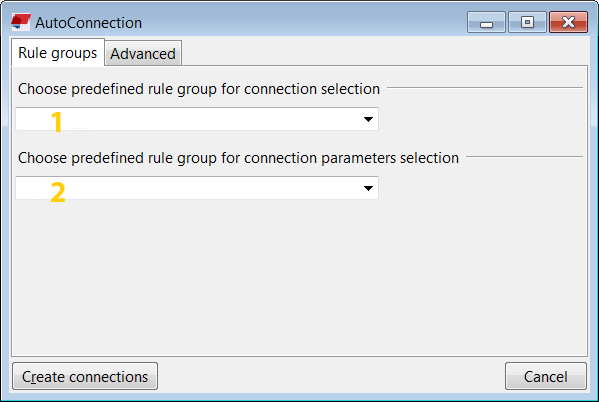The width and height of the screenshot is (599, 402).
Task: Click the AutoConnection title text
Action: pos(89,23)
